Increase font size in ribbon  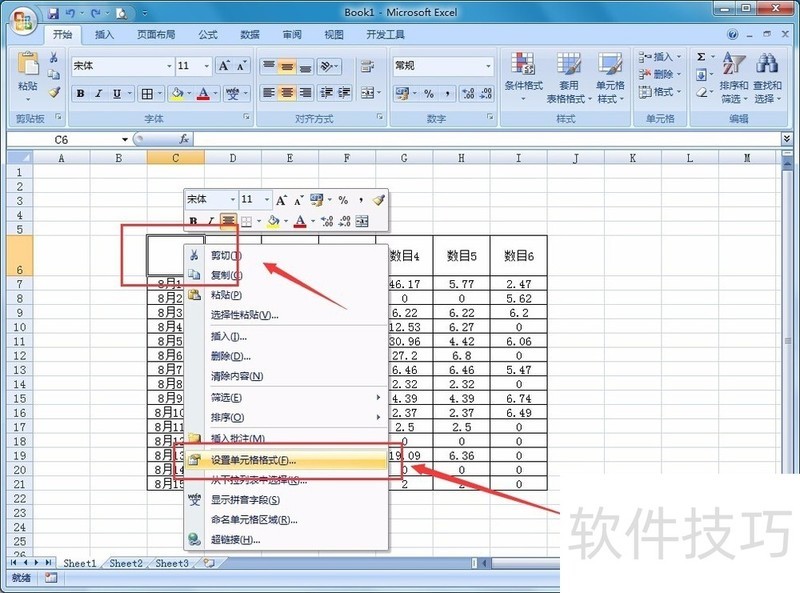pos(224,65)
